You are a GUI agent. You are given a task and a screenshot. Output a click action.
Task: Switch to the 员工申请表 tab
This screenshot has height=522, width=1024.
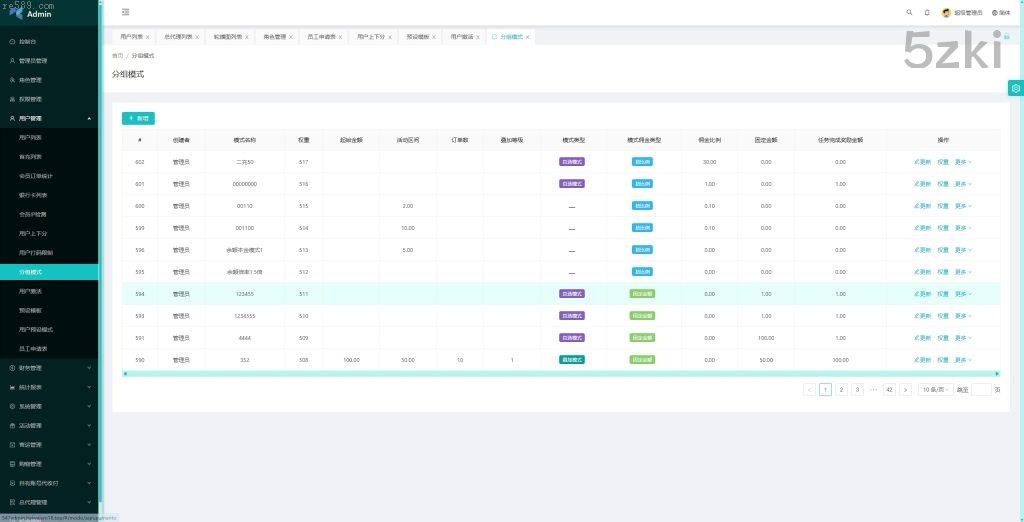pyautogui.click(x=321, y=37)
